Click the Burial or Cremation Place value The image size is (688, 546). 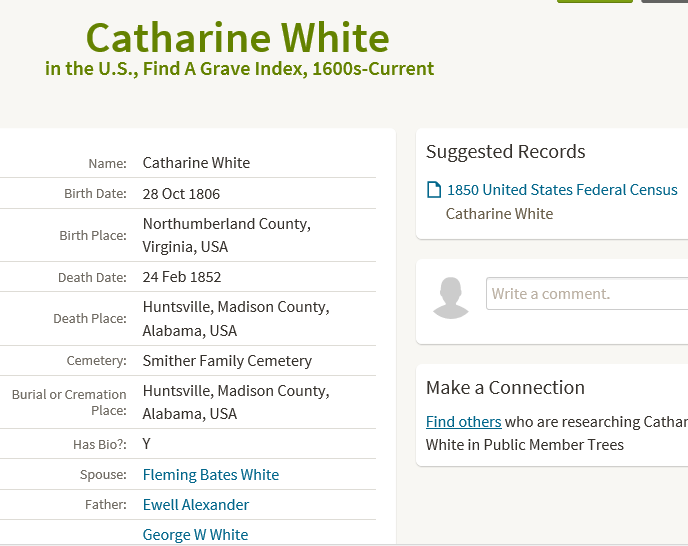point(236,402)
